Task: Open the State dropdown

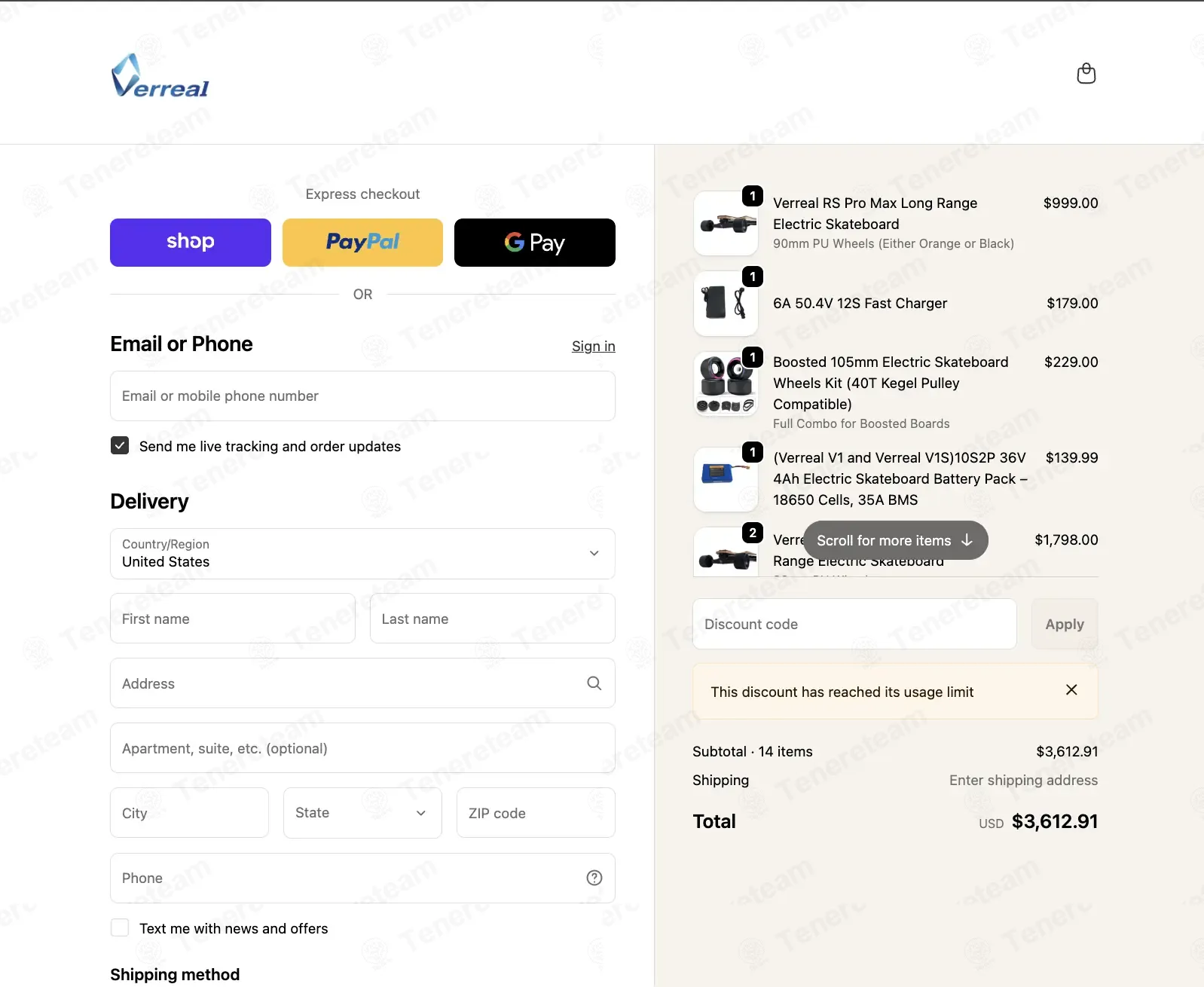Action: point(362,813)
